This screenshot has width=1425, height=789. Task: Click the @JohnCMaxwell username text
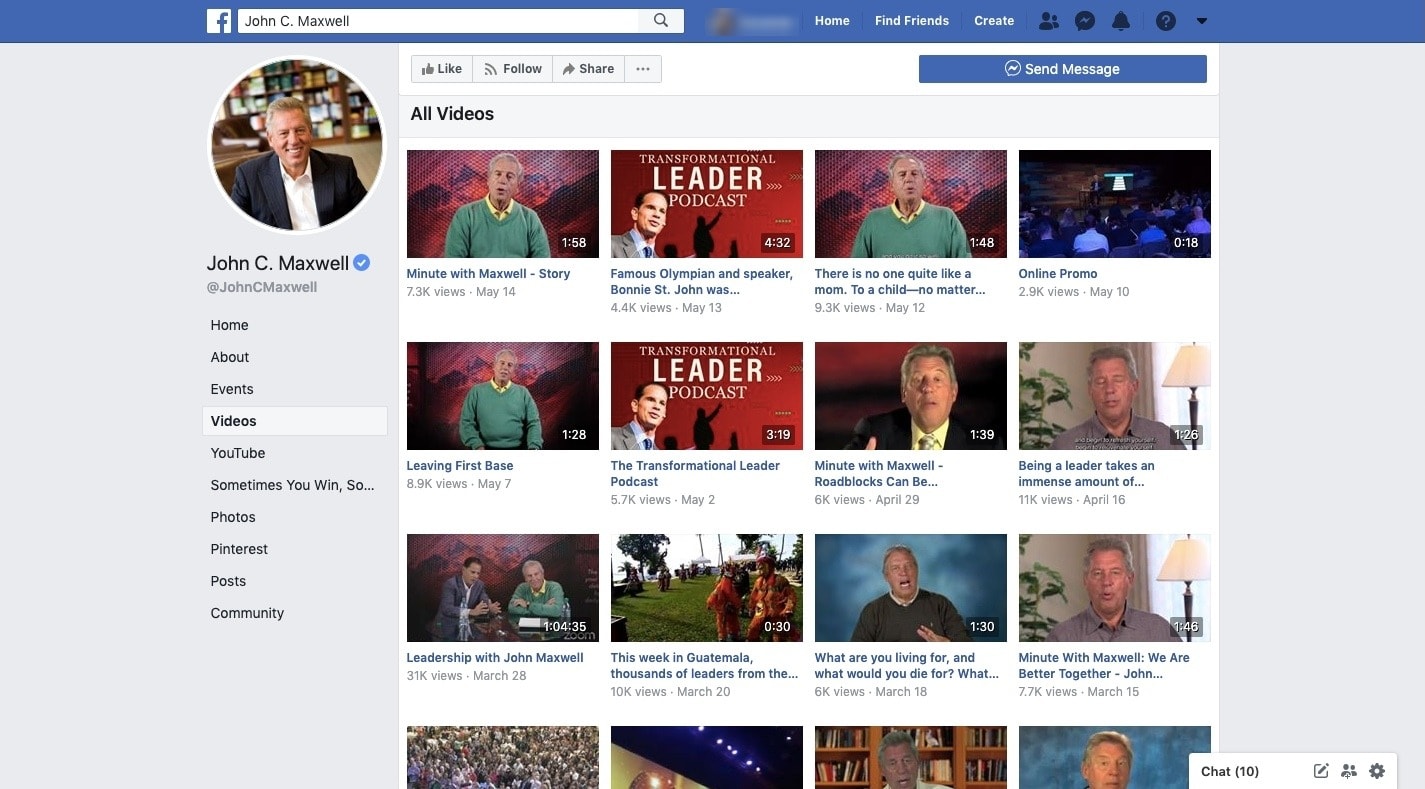click(262, 287)
